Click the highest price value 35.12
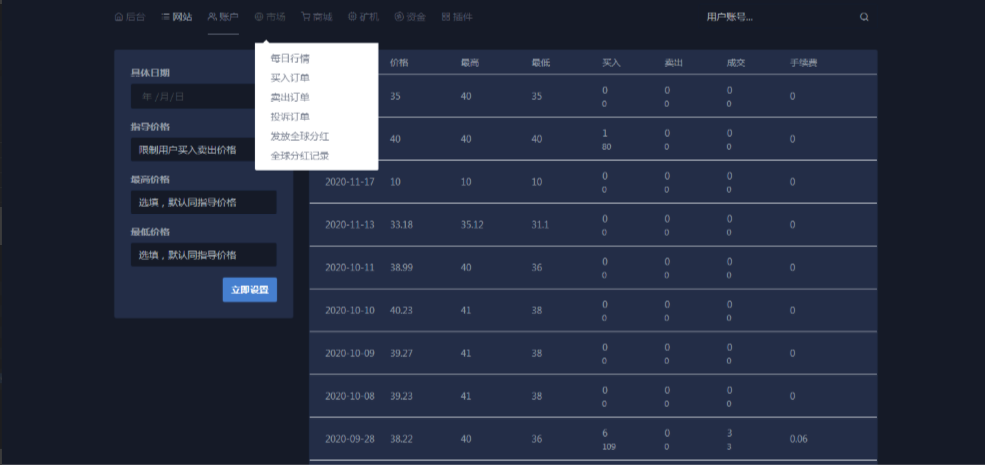The width and height of the screenshot is (985, 465). tap(472, 224)
